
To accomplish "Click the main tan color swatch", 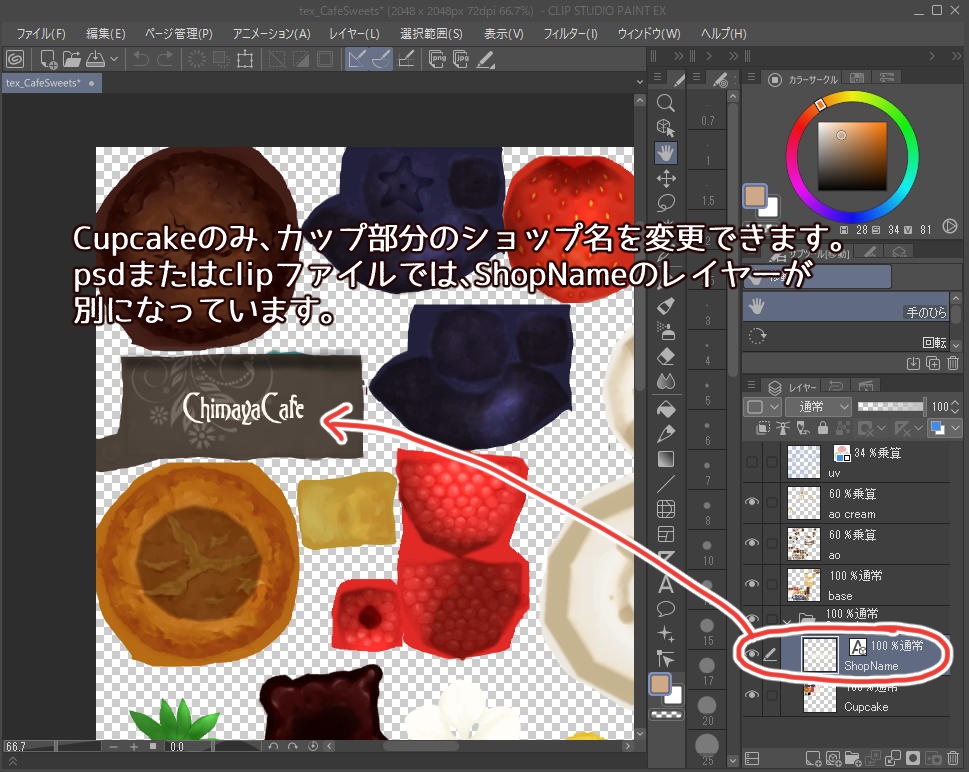I will click(x=755, y=197).
